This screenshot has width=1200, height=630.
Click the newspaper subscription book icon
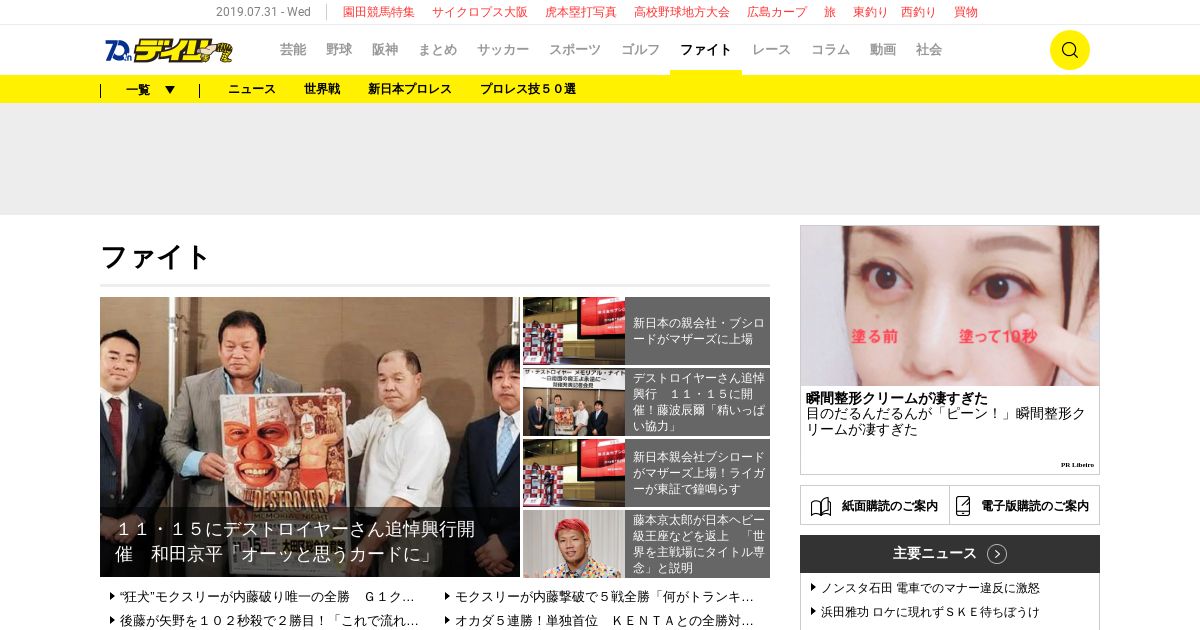[821, 506]
